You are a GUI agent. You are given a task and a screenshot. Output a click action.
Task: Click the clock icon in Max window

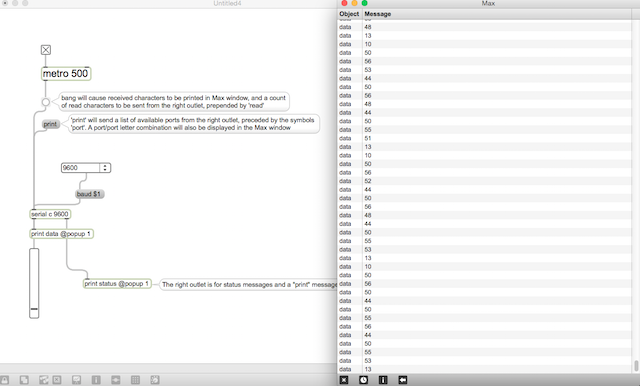(363, 380)
